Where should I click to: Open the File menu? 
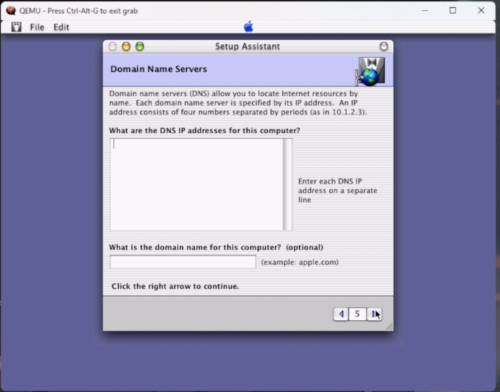(x=37, y=27)
